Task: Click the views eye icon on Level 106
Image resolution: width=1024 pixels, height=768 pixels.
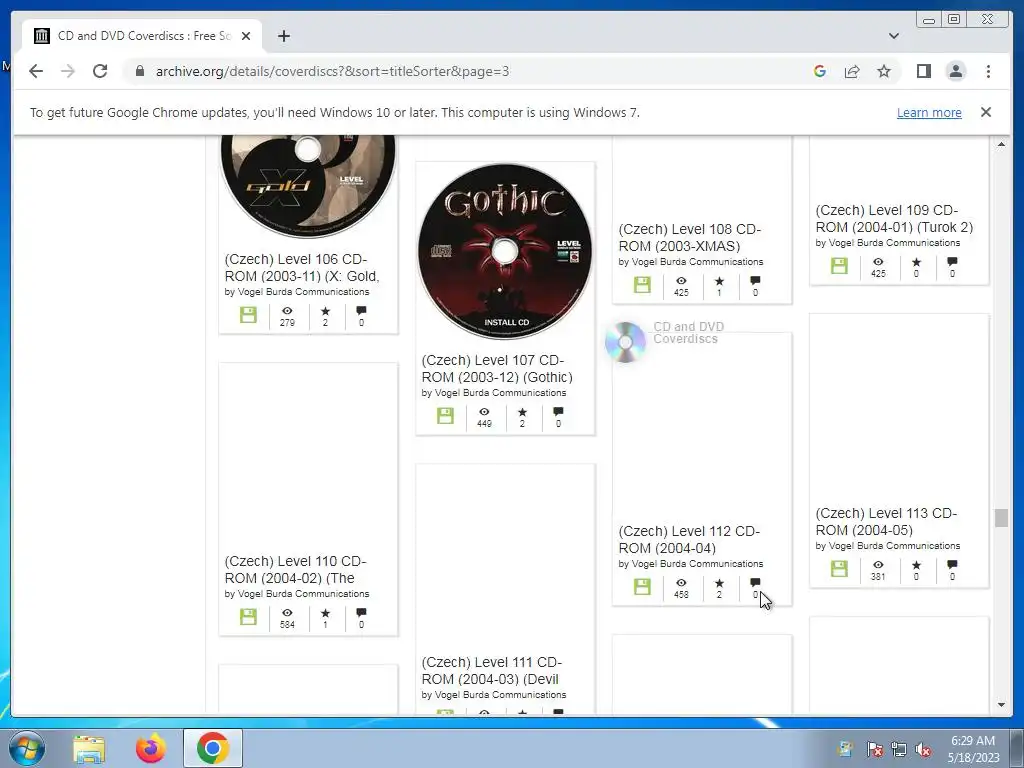Action: (x=287, y=311)
